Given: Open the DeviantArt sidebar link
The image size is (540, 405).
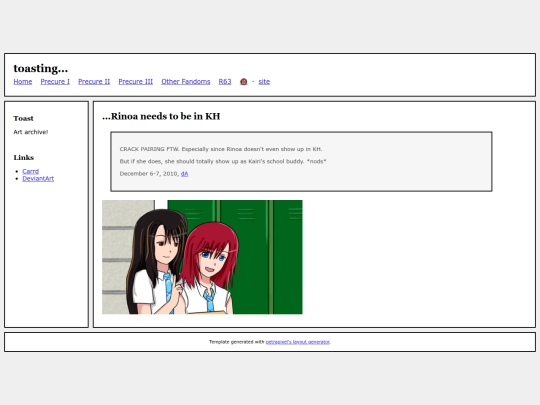Looking at the screenshot, I should [38, 178].
